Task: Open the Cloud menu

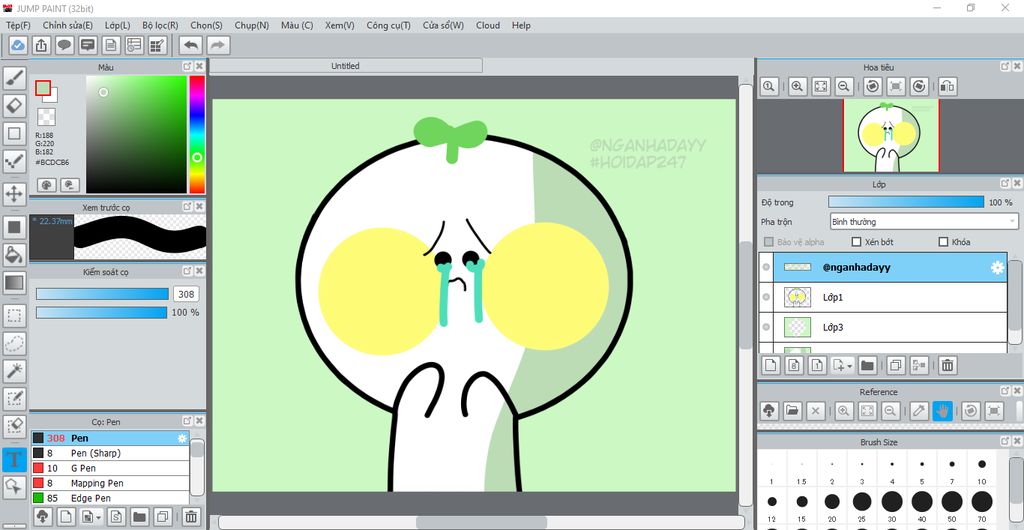Action: [x=488, y=25]
